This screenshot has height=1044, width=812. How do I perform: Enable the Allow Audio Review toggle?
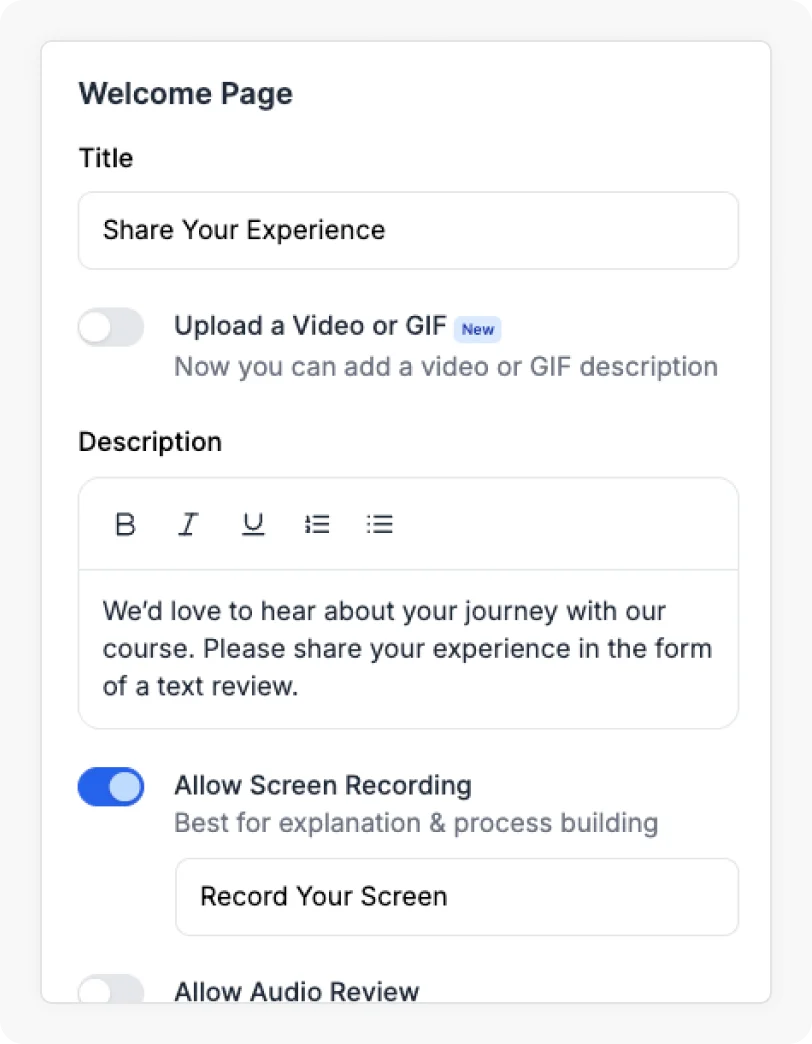point(110,993)
